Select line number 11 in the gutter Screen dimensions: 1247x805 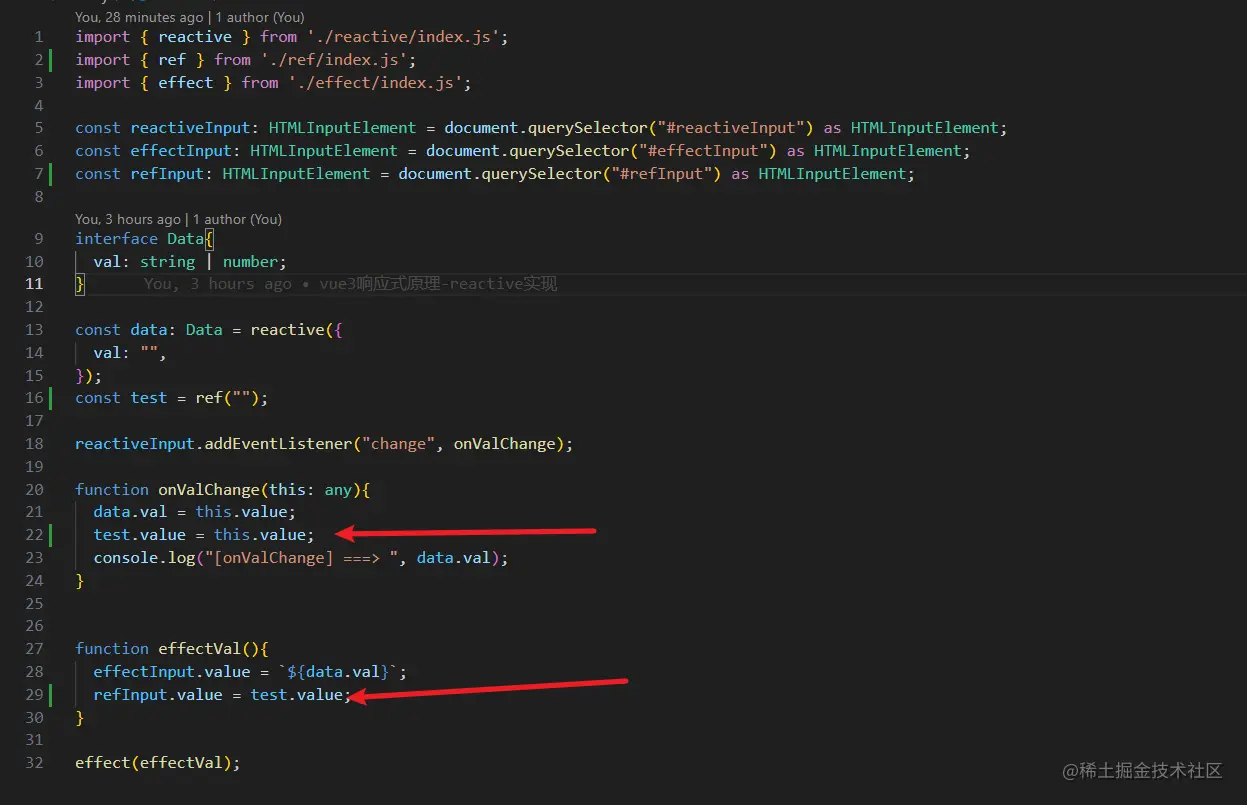point(35,284)
